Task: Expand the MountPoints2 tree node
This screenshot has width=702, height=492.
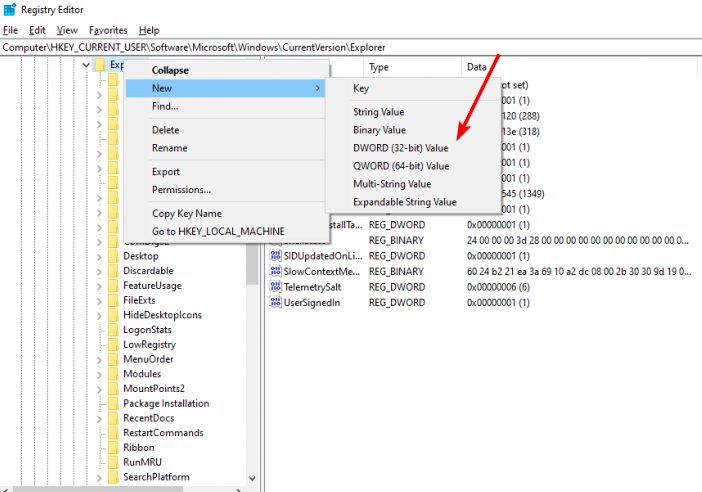Action: tap(99, 388)
